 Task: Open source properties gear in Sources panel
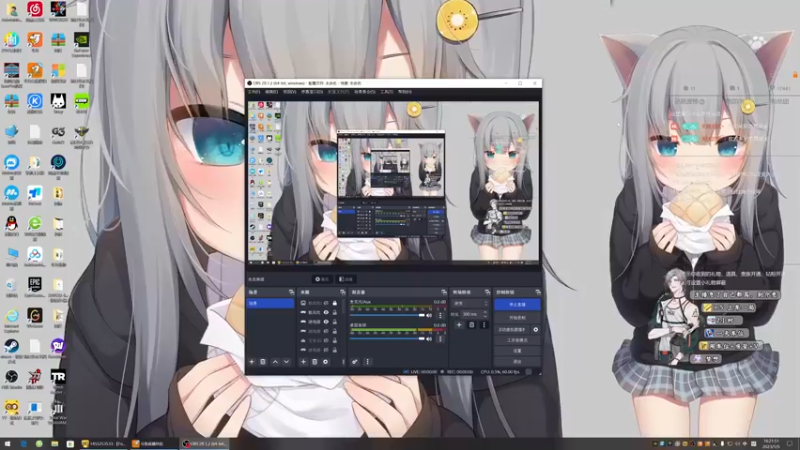tap(326, 362)
